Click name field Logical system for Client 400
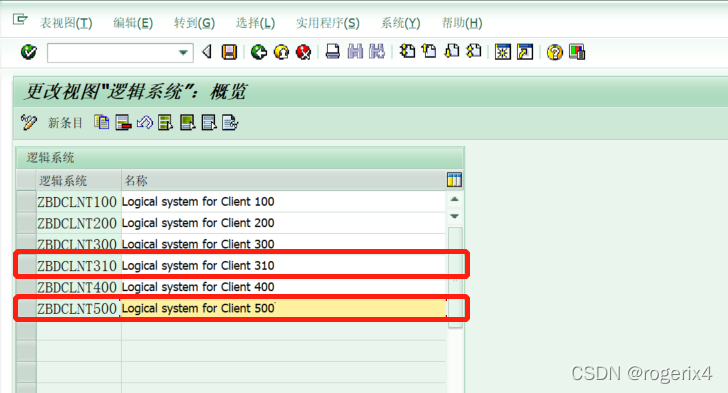Screen dimensions: 728x393 [x=283, y=287]
